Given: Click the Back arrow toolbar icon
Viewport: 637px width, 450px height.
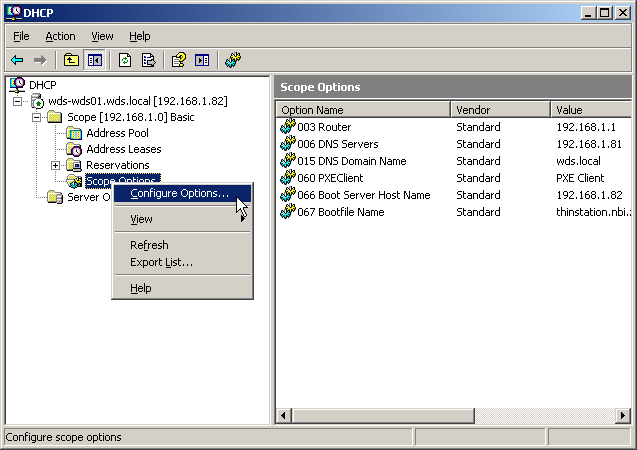Looking at the screenshot, I should 17,61.
